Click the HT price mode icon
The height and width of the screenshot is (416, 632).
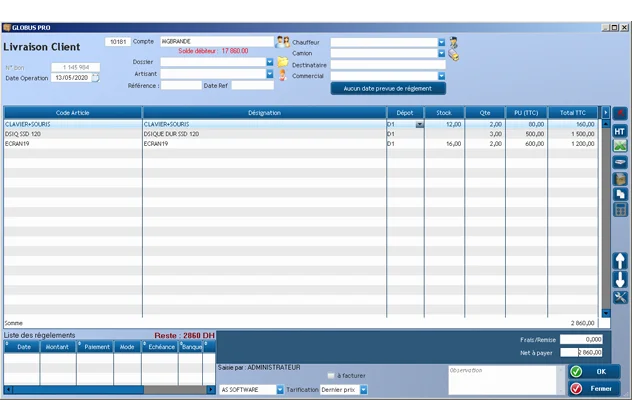pos(620,131)
